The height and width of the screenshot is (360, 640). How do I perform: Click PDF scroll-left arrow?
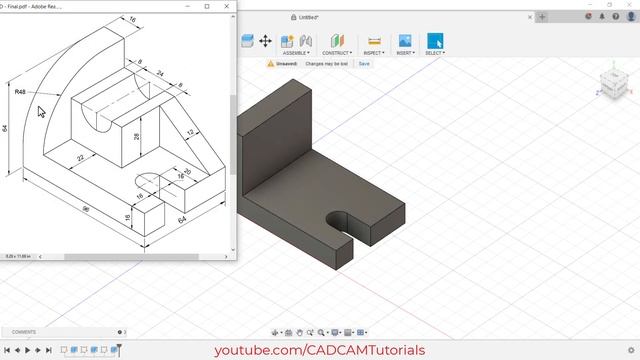tap(40, 257)
